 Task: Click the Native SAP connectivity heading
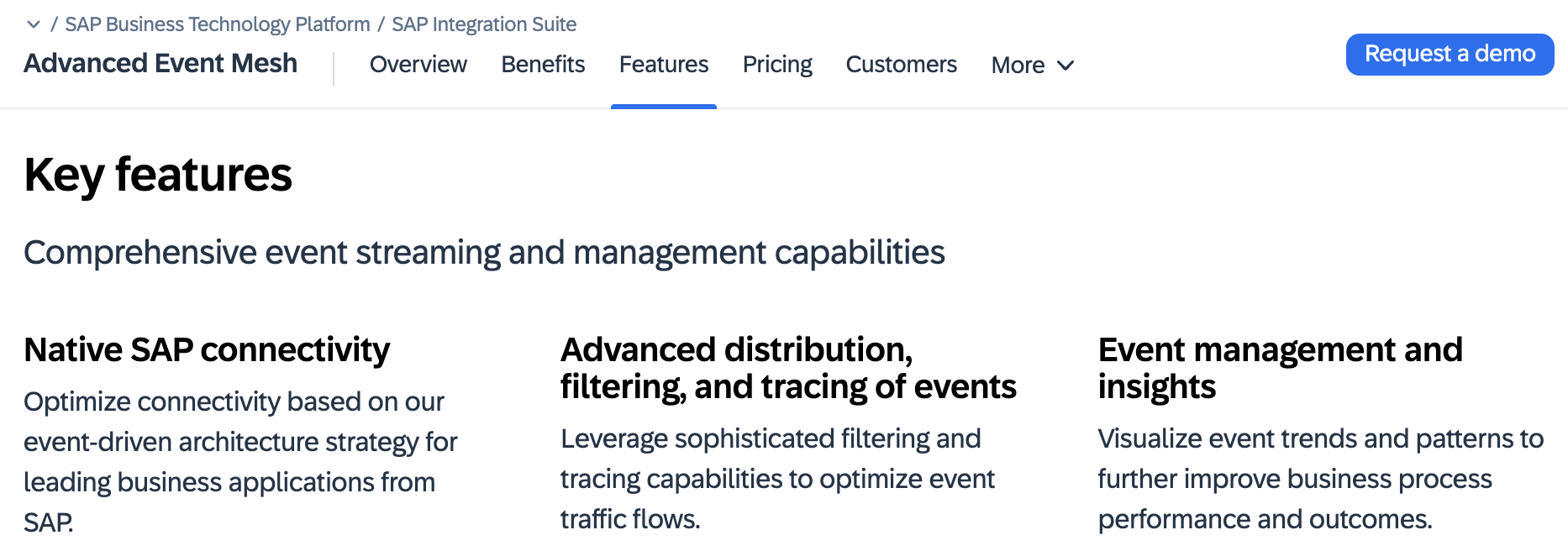click(207, 349)
